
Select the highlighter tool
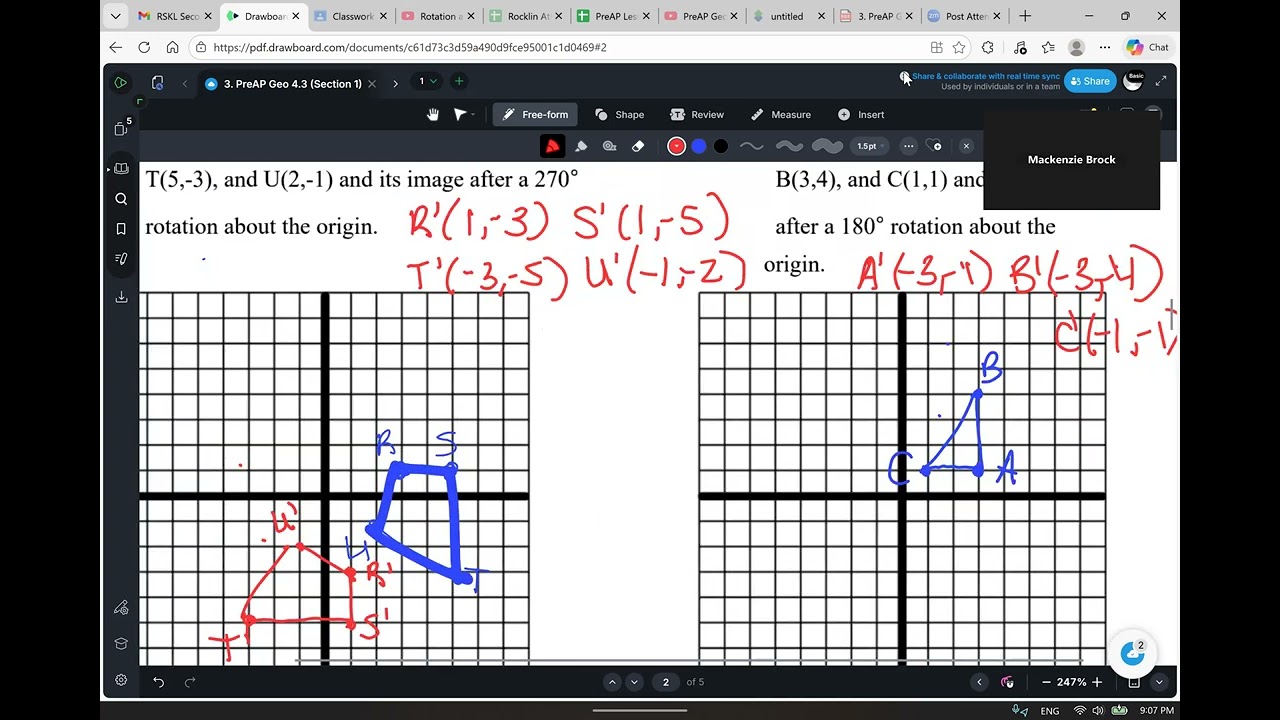(581, 146)
